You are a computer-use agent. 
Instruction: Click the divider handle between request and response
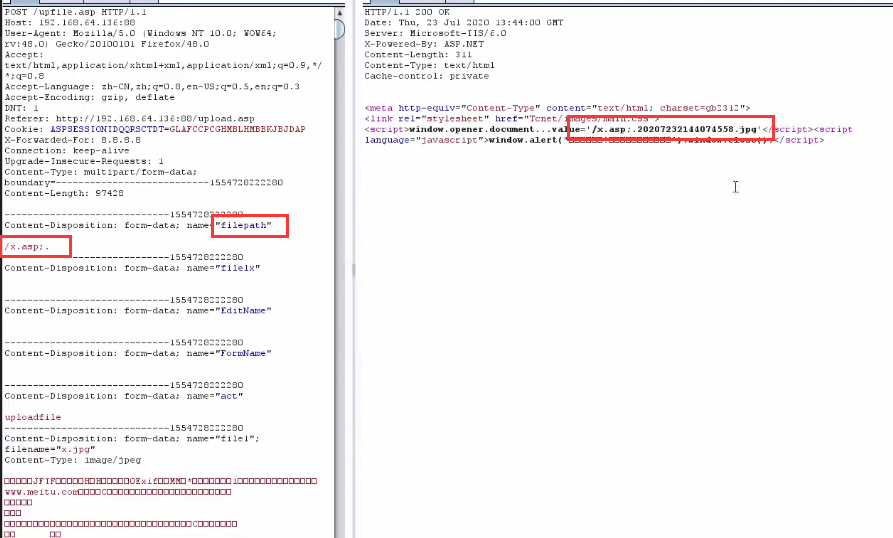pos(352,270)
